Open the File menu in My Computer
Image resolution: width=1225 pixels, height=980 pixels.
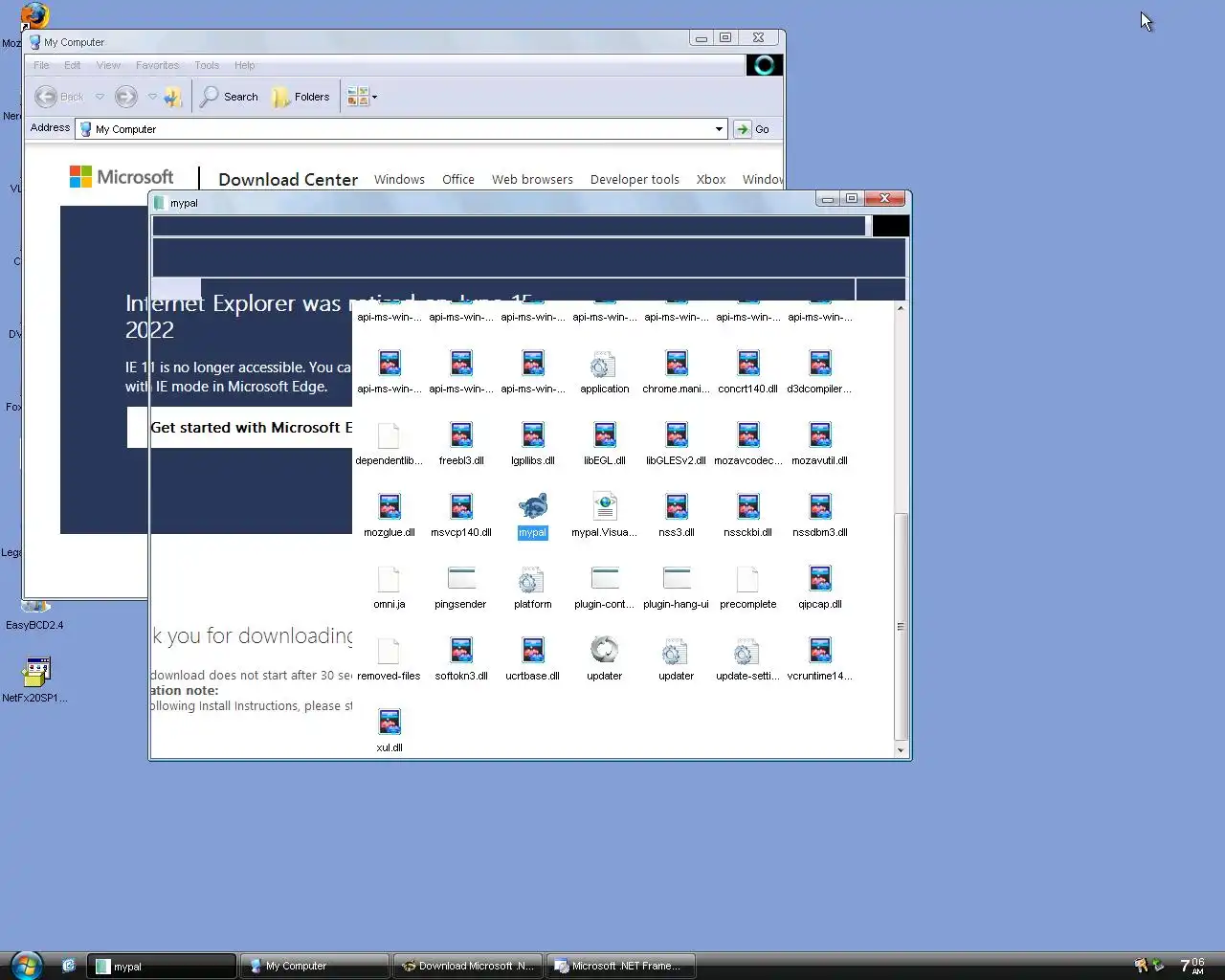pyautogui.click(x=41, y=65)
